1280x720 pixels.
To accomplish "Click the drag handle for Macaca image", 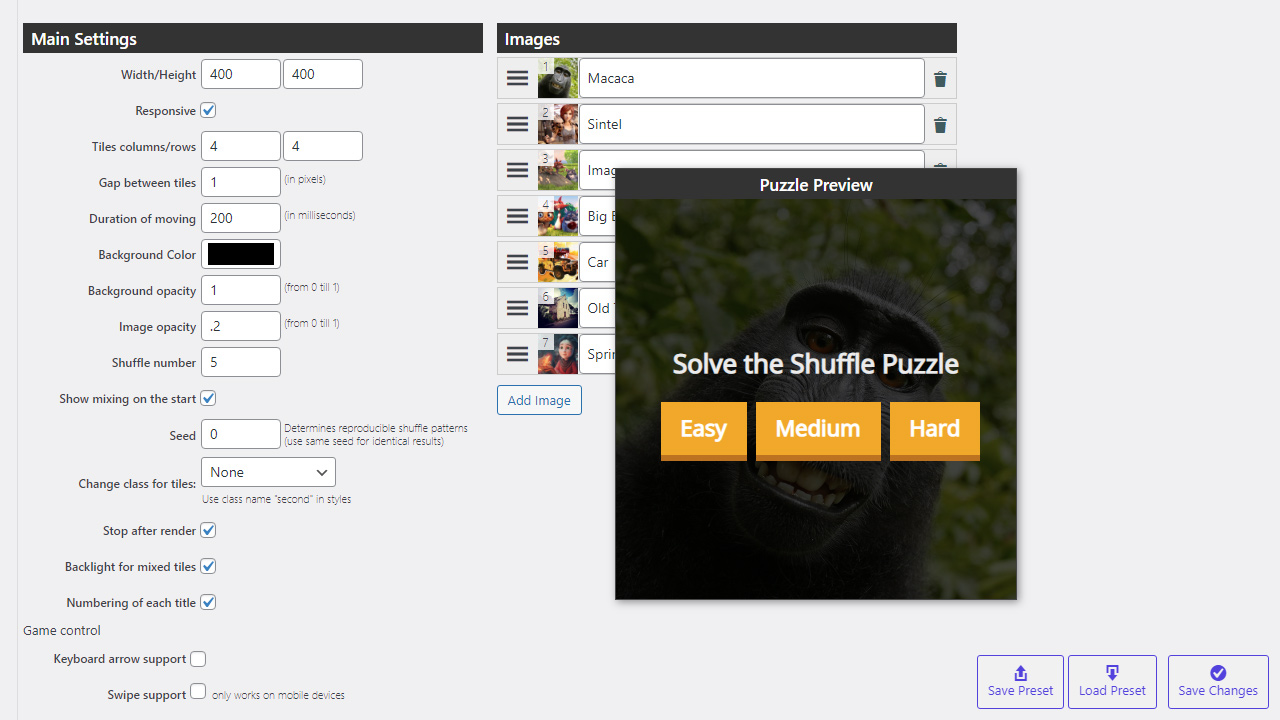I will [517, 78].
